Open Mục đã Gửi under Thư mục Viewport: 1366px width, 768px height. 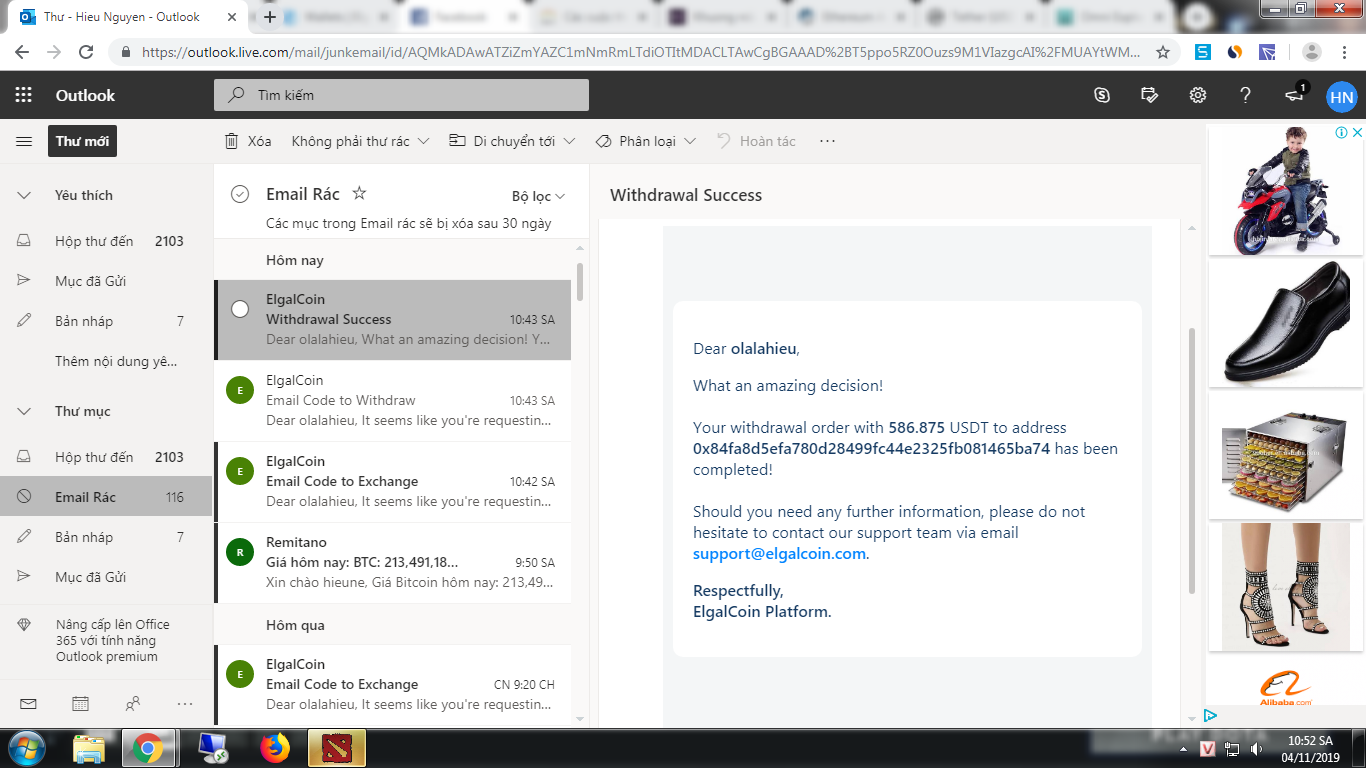coord(106,577)
